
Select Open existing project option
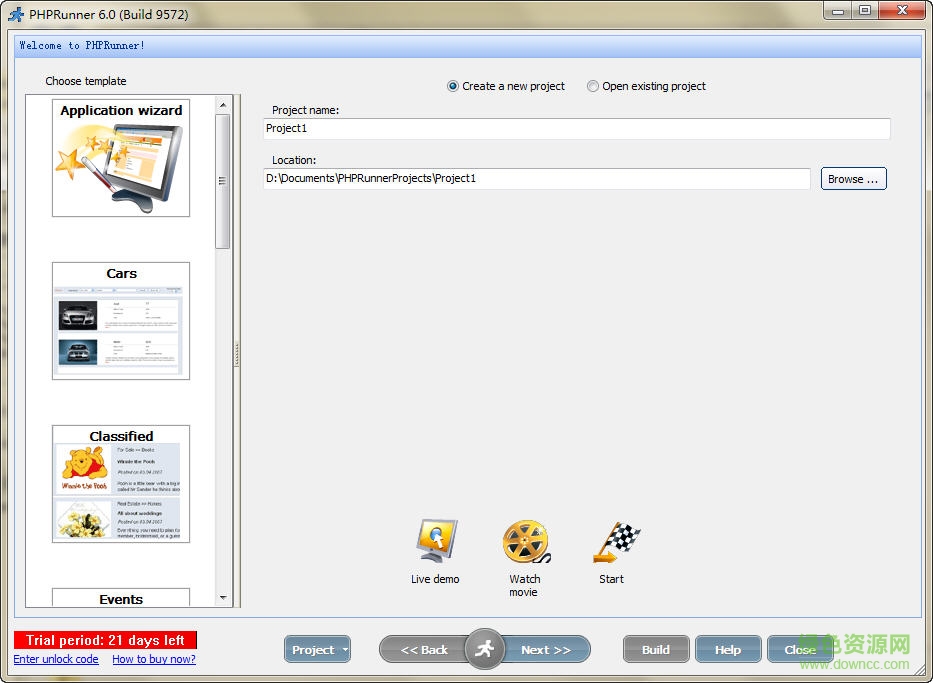(646, 86)
